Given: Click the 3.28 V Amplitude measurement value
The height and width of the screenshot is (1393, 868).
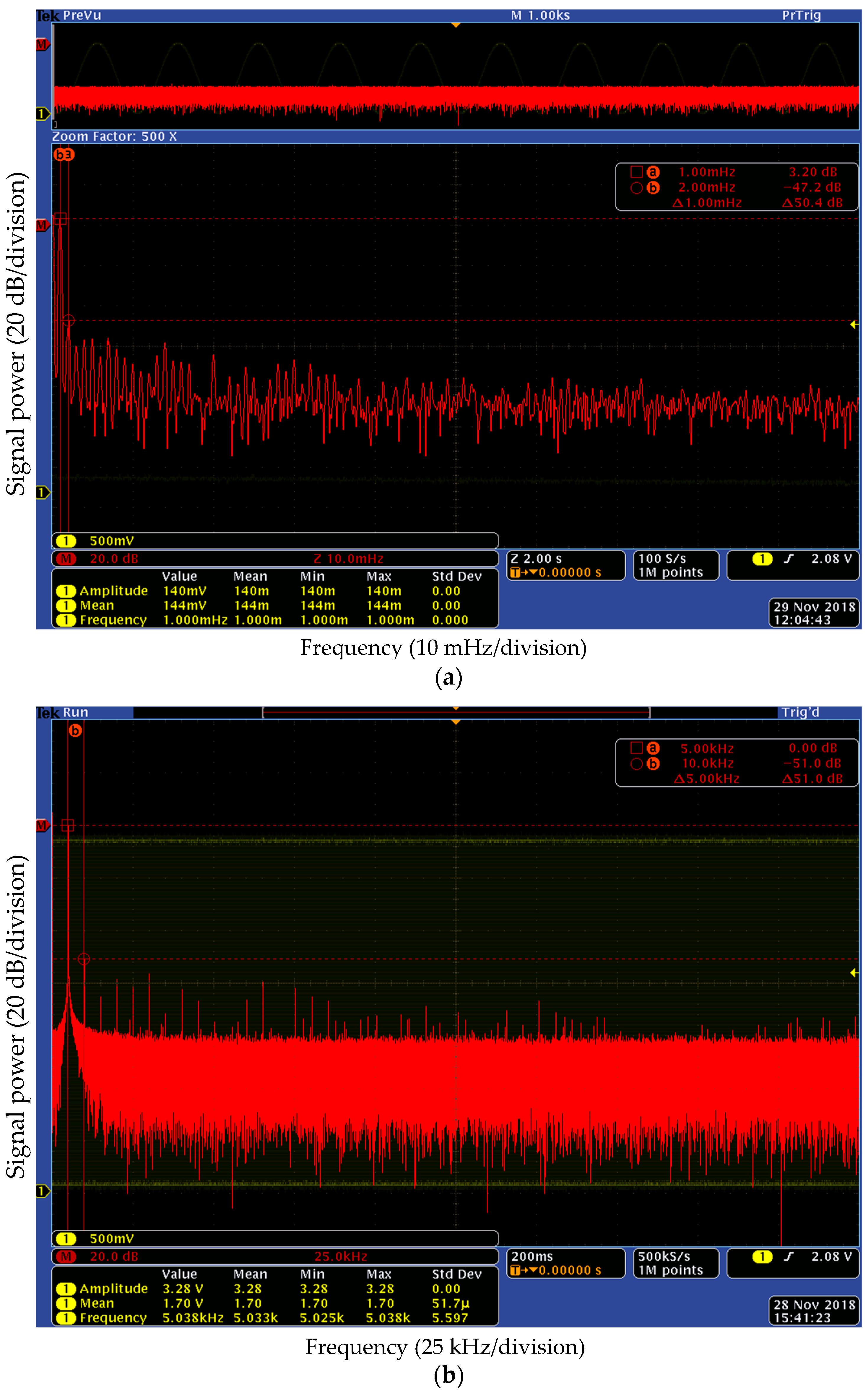Looking at the screenshot, I should coord(183,1288).
